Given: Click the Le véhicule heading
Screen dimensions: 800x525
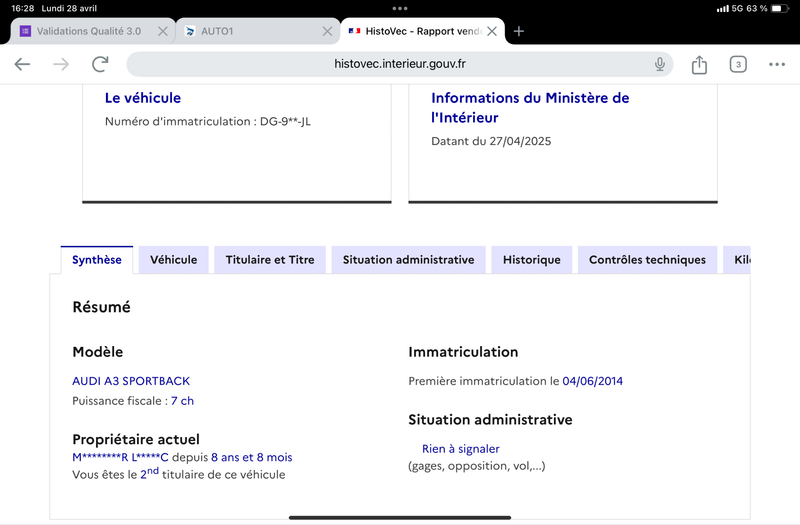Looking at the screenshot, I should (x=143, y=98).
